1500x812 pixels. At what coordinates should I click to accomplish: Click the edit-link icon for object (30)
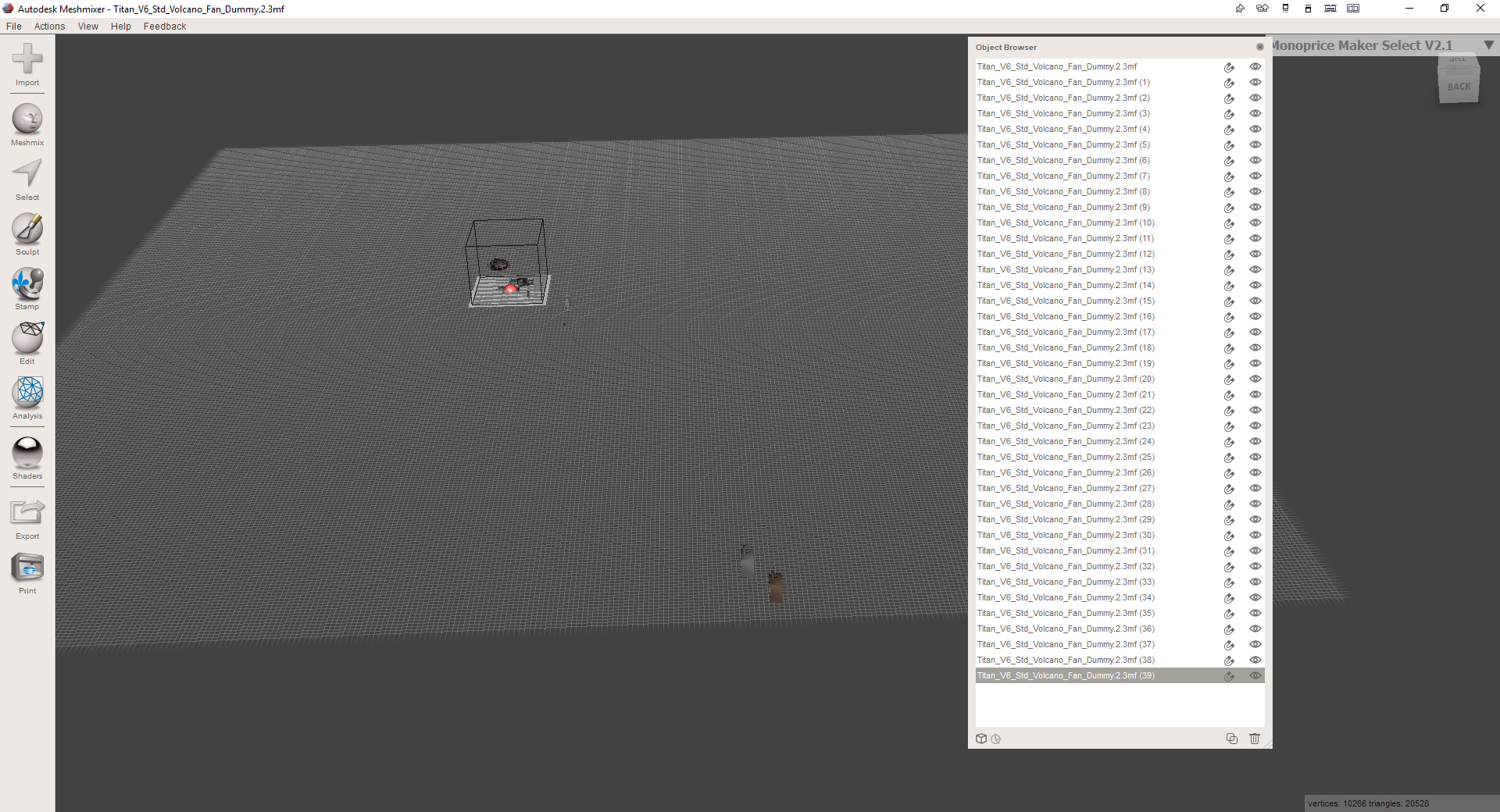(1229, 536)
